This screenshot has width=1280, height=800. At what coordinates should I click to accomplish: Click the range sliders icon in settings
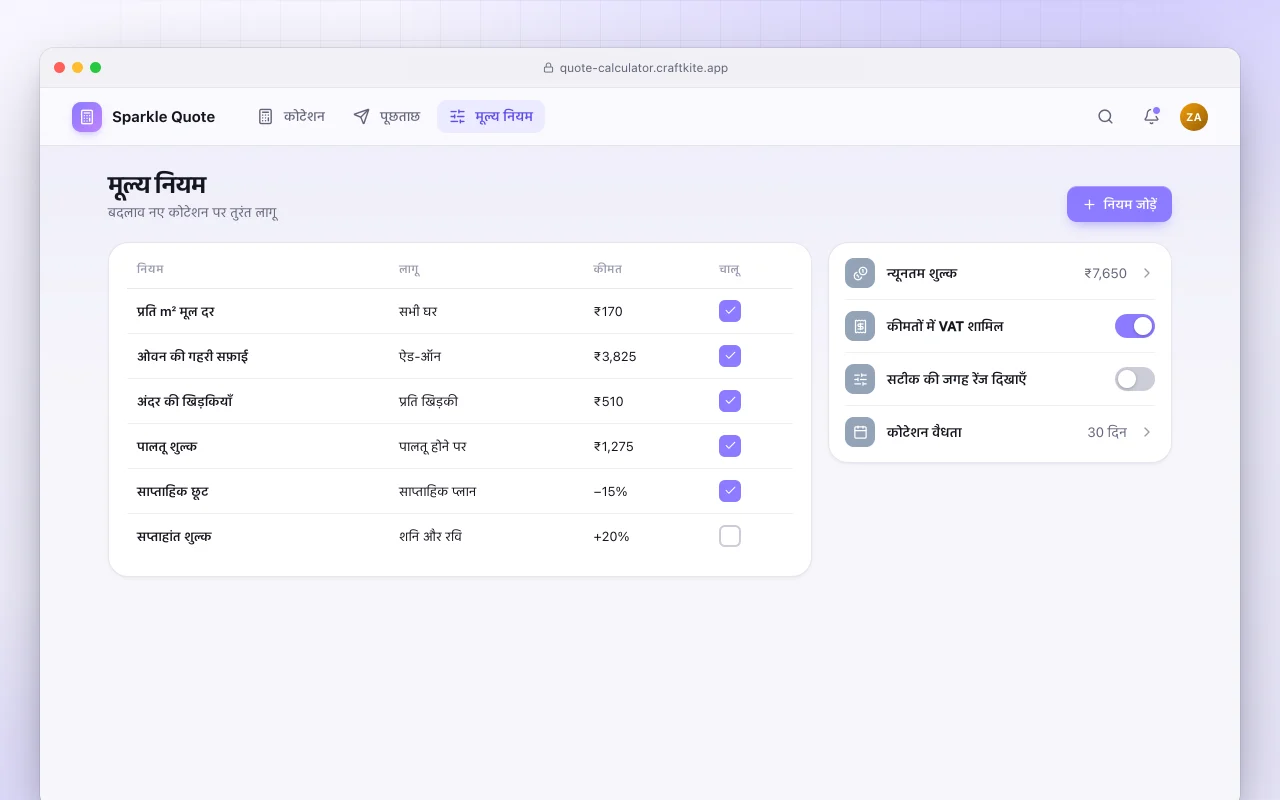tap(860, 379)
